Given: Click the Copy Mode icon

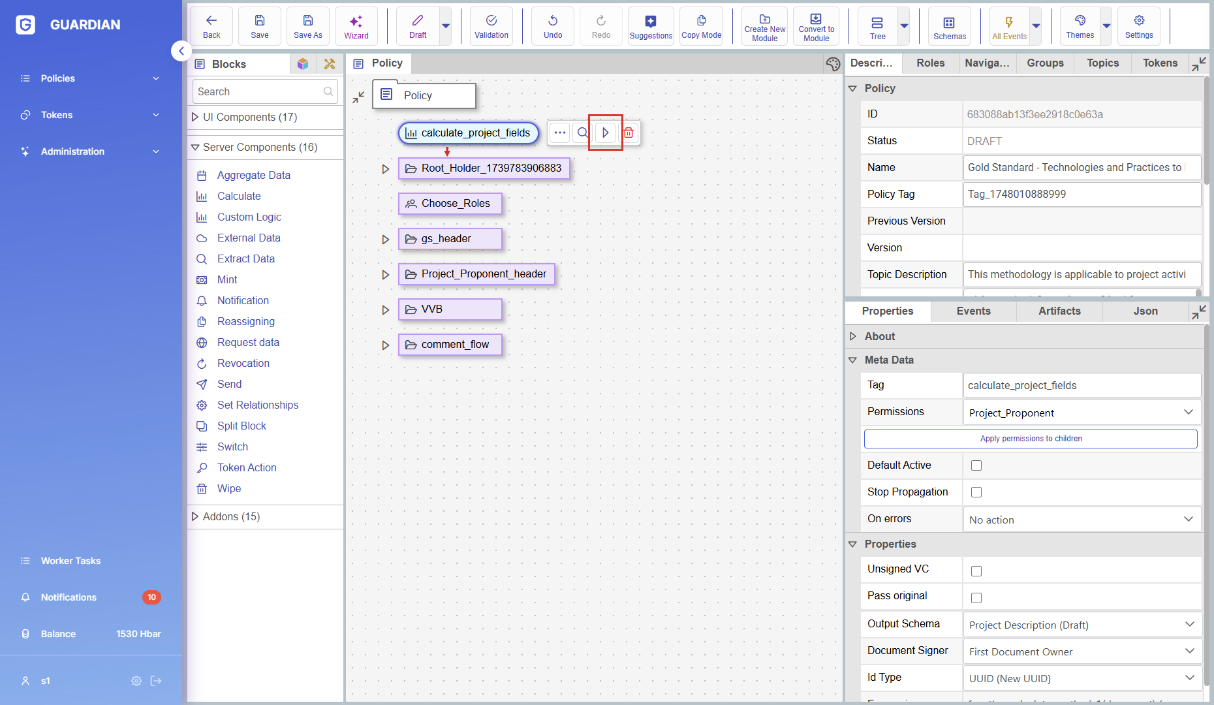Looking at the screenshot, I should pyautogui.click(x=701, y=27).
